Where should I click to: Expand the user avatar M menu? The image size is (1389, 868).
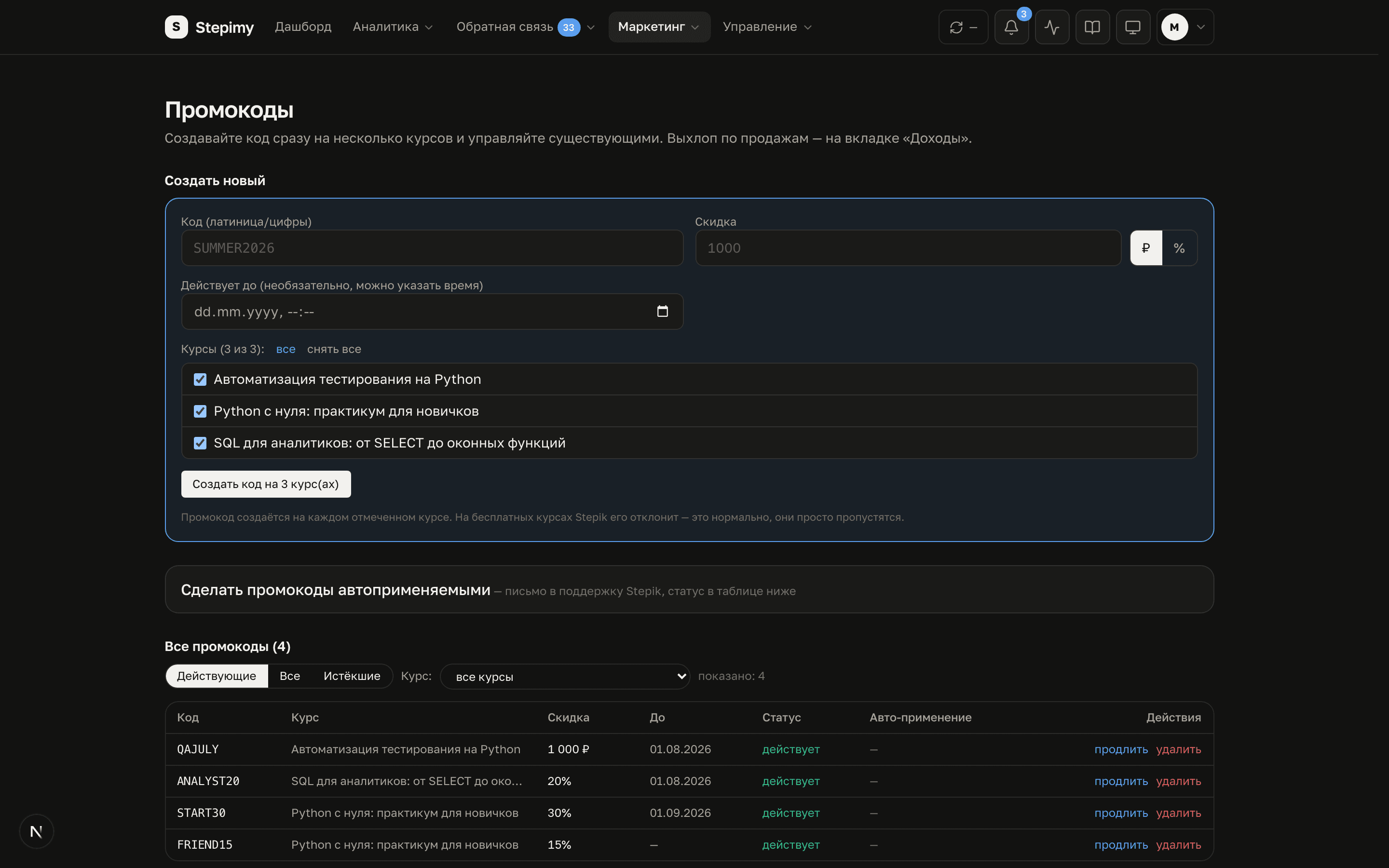(x=1185, y=27)
